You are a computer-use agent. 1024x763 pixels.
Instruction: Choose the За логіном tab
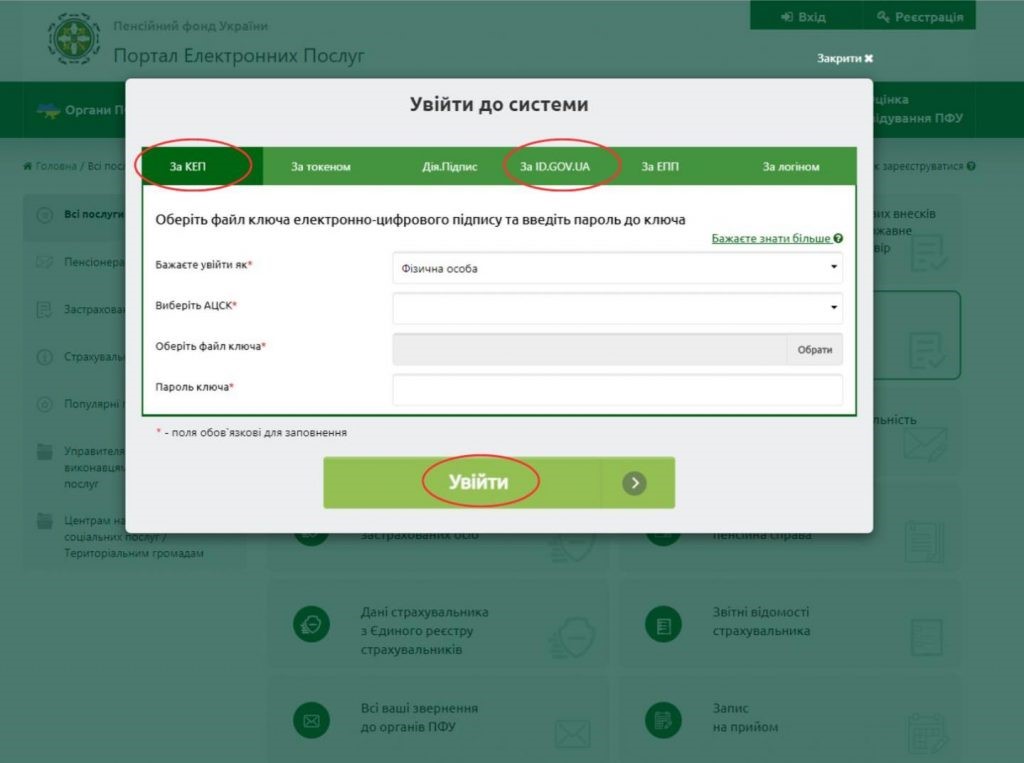coord(791,167)
